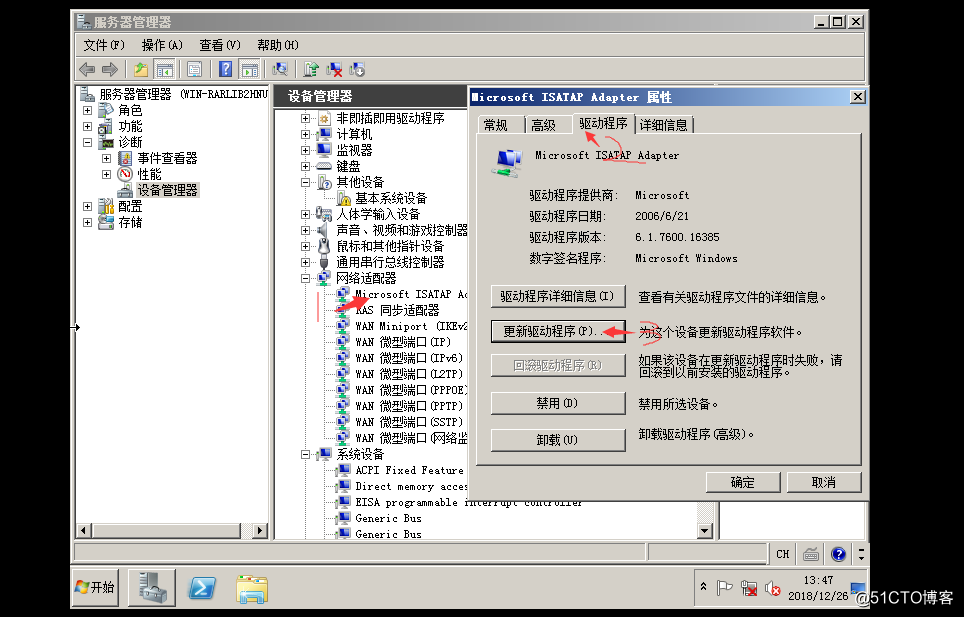Click the language bar keyboard icon
The image size is (964, 617).
(x=811, y=554)
